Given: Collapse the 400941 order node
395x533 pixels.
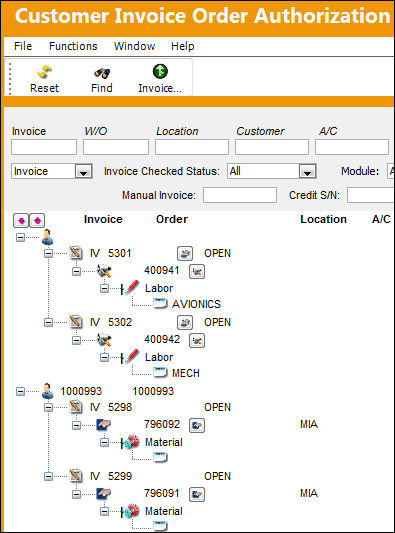Looking at the screenshot, I should pyautogui.click(x=76, y=271).
